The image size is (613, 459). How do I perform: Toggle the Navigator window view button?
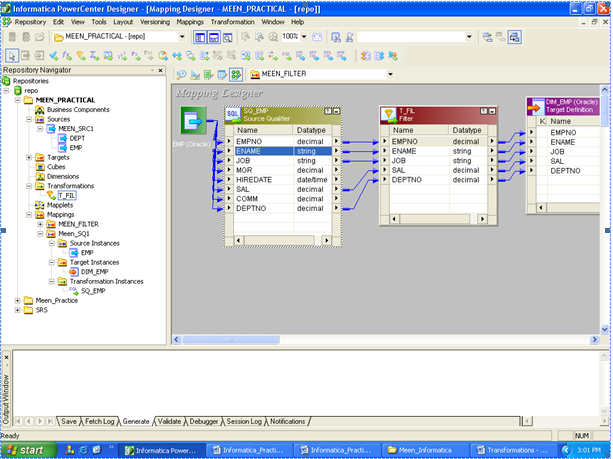pos(200,37)
